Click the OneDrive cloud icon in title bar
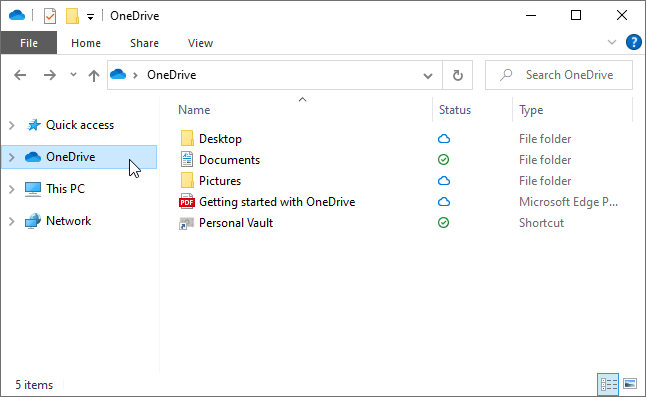 click(x=17, y=16)
